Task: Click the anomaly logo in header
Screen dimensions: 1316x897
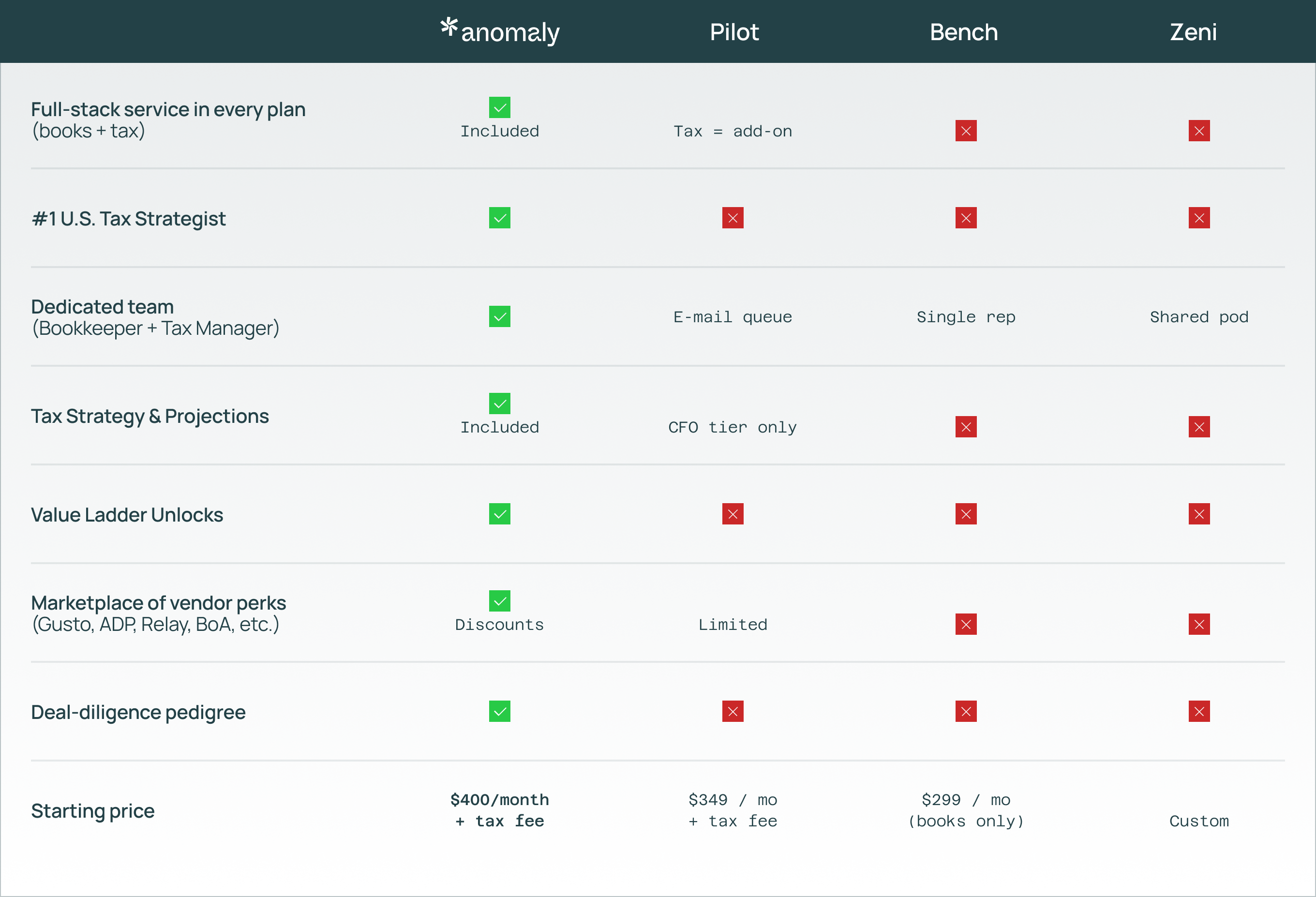Action: 500,31
